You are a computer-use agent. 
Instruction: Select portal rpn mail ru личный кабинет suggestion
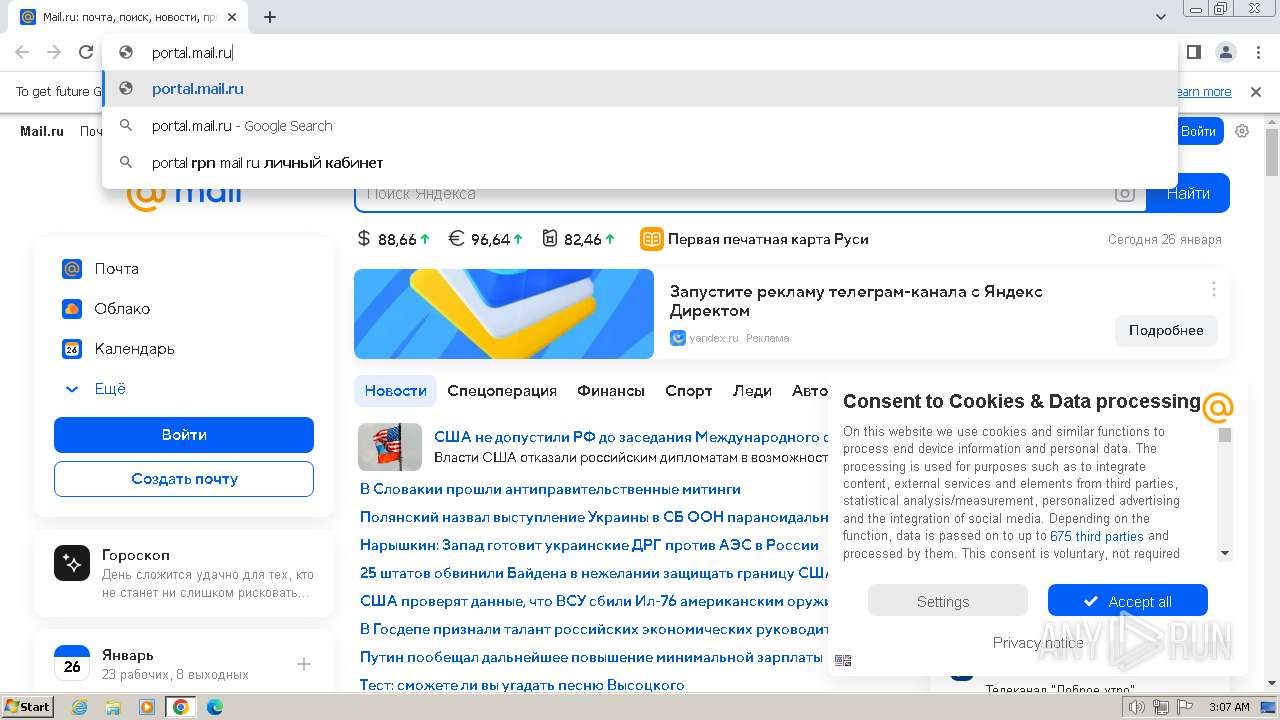coord(640,163)
